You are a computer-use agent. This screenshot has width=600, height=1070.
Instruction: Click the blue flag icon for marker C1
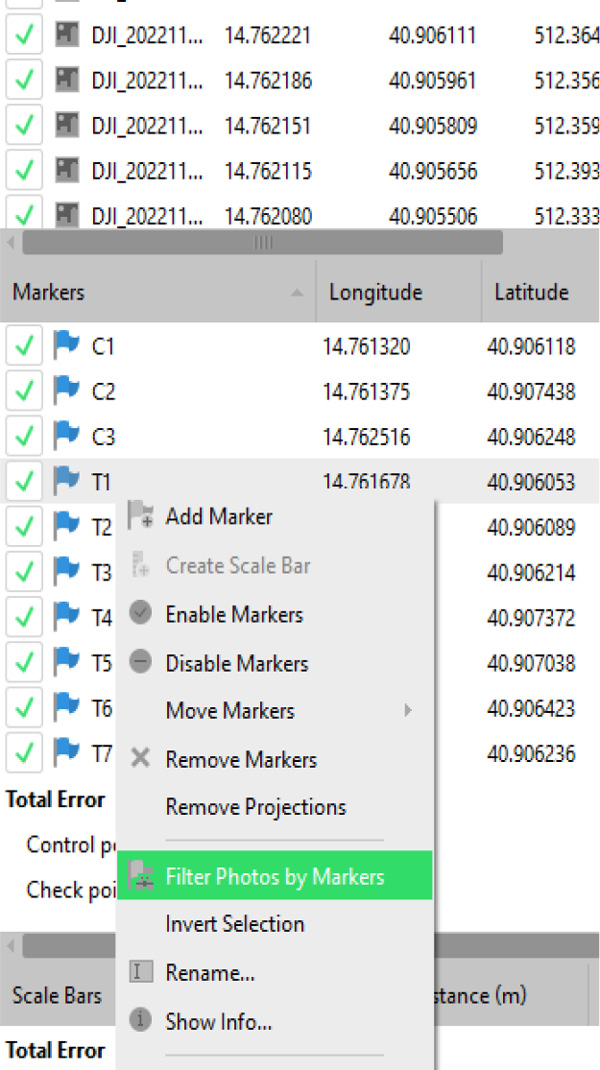point(66,346)
